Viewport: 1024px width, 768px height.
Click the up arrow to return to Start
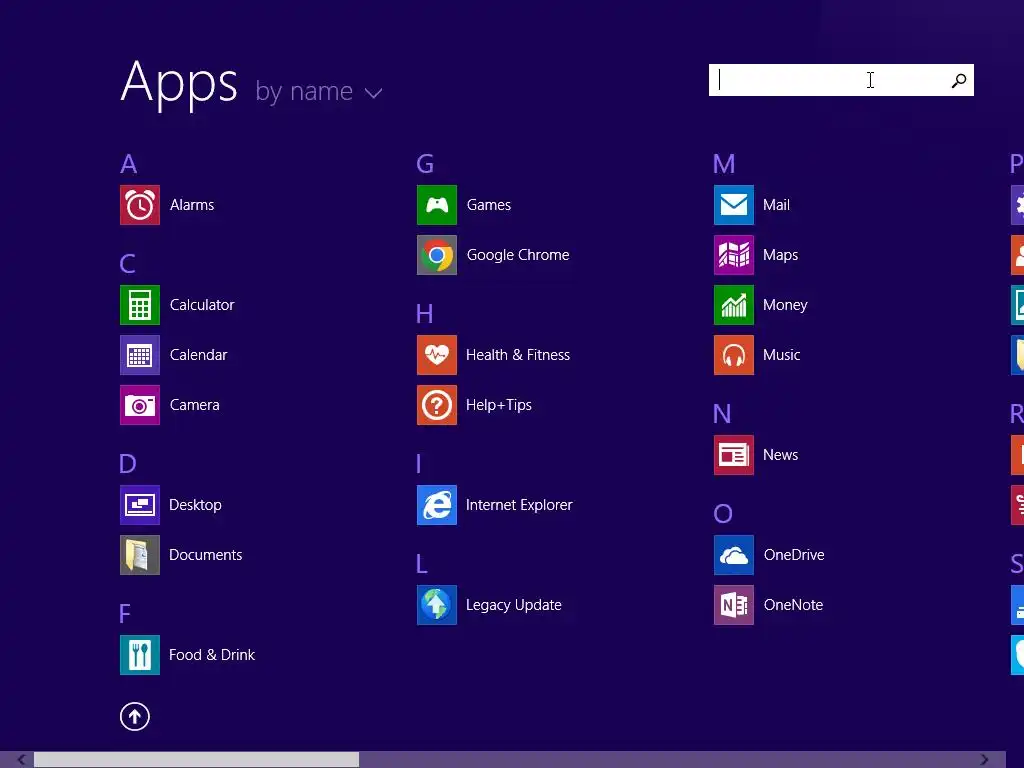coord(135,717)
